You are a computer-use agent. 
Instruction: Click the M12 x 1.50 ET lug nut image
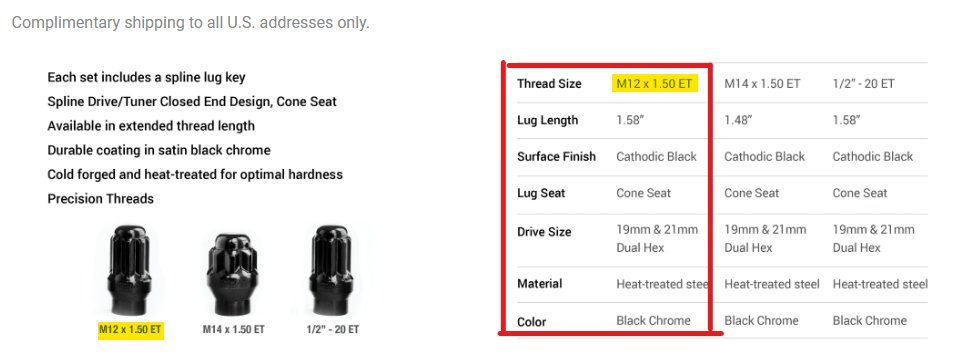coord(130,270)
